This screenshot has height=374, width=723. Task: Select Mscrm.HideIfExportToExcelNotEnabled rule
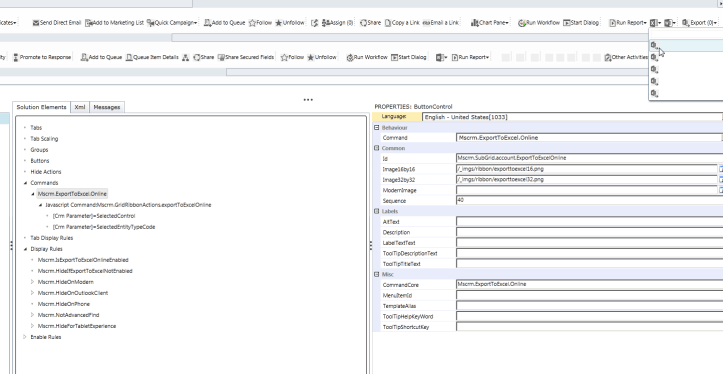(85, 271)
